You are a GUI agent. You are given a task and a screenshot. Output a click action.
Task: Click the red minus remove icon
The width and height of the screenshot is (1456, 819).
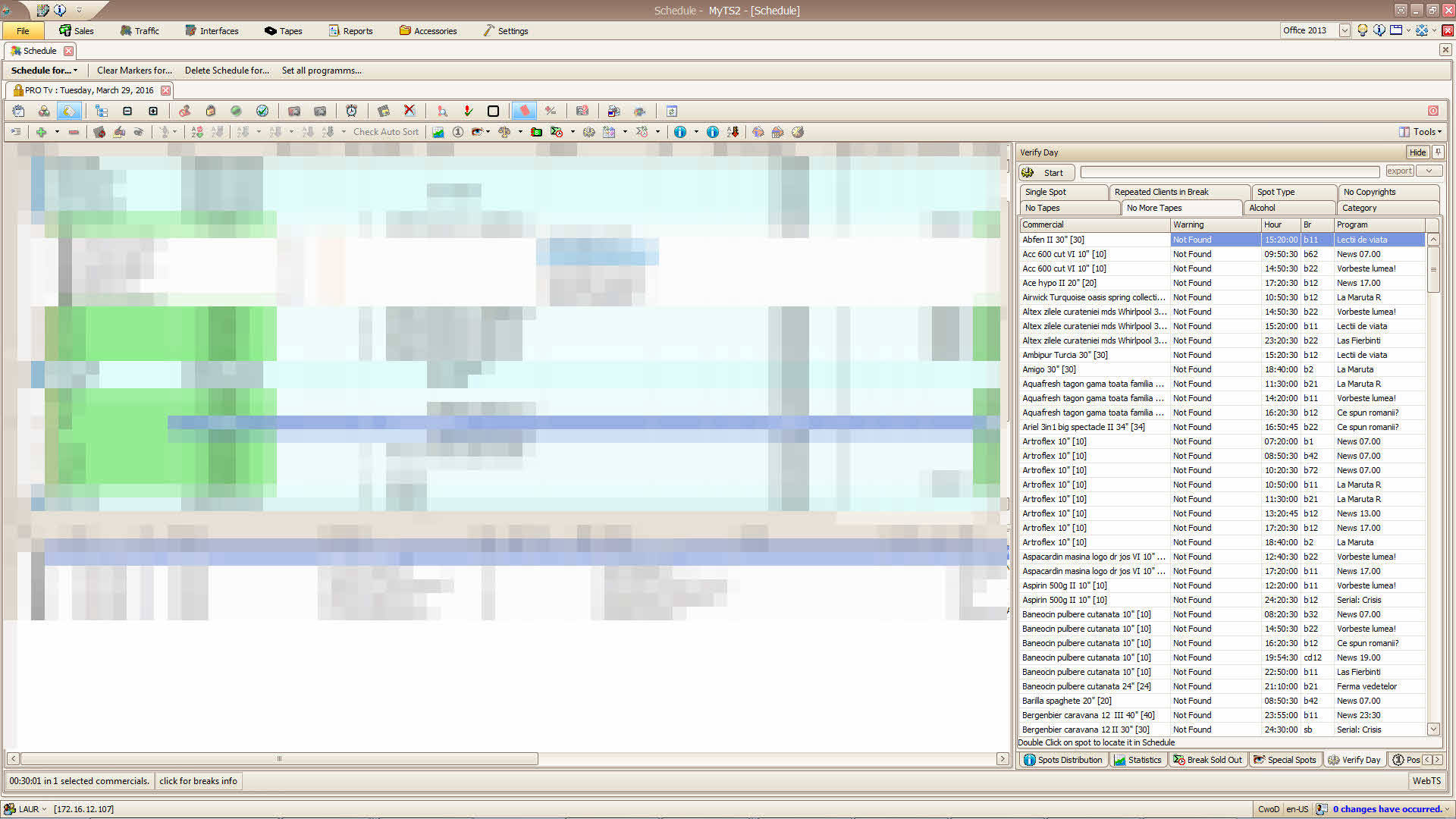pos(74,132)
